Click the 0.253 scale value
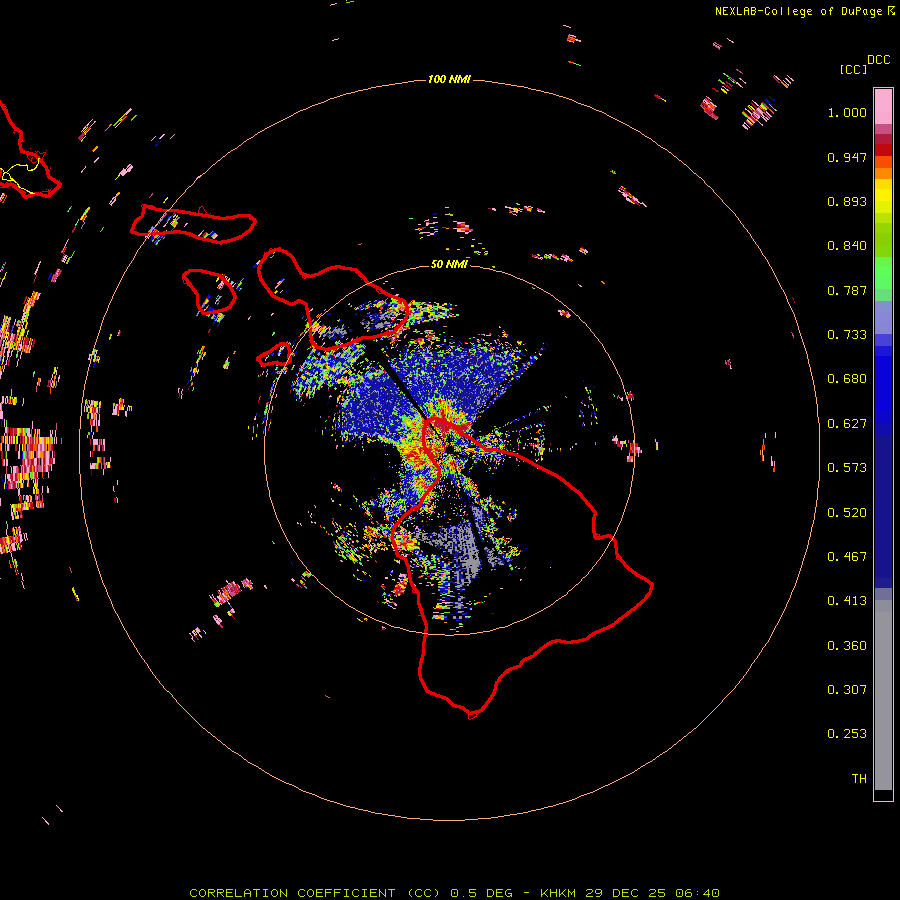This screenshot has height=900, width=900. point(847,734)
